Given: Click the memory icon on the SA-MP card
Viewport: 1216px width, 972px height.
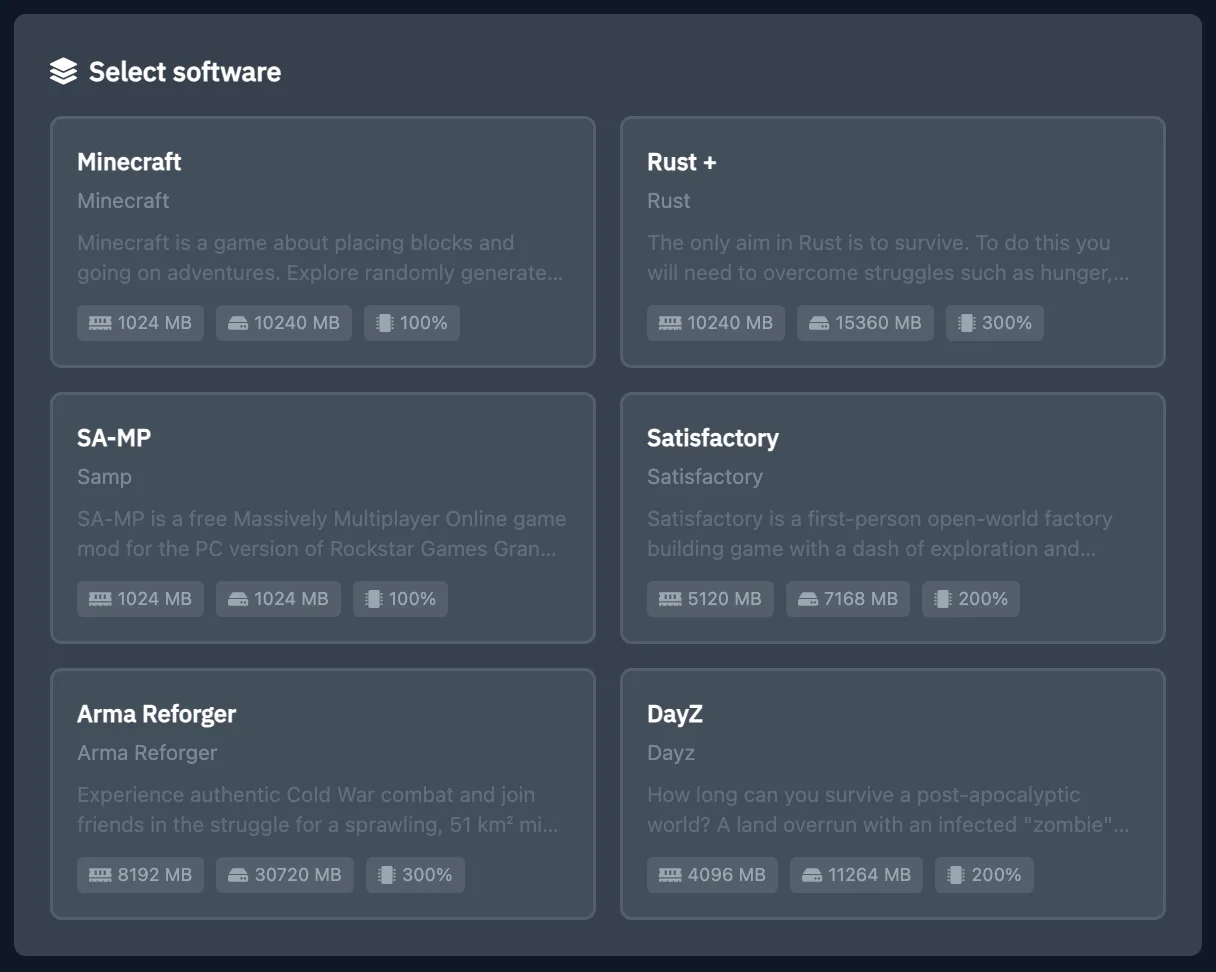Looking at the screenshot, I should point(100,598).
